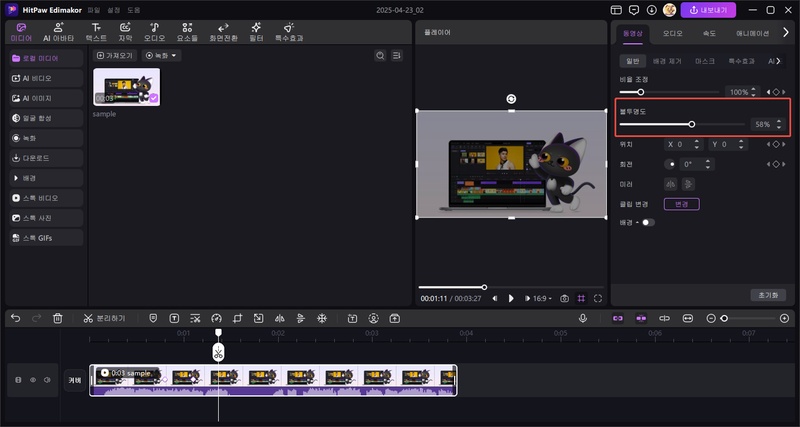
Task: Select 스톡 GIFs in sidebar
Action: click(46, 238)
